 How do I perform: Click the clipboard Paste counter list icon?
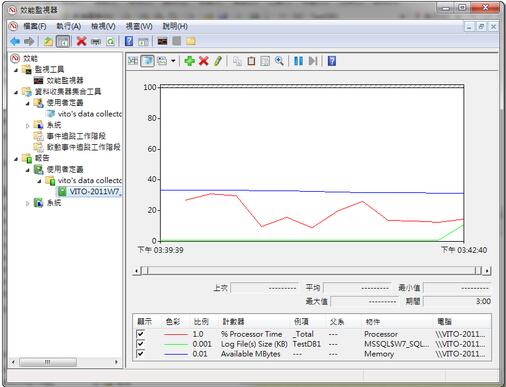[x=251, y=61]
